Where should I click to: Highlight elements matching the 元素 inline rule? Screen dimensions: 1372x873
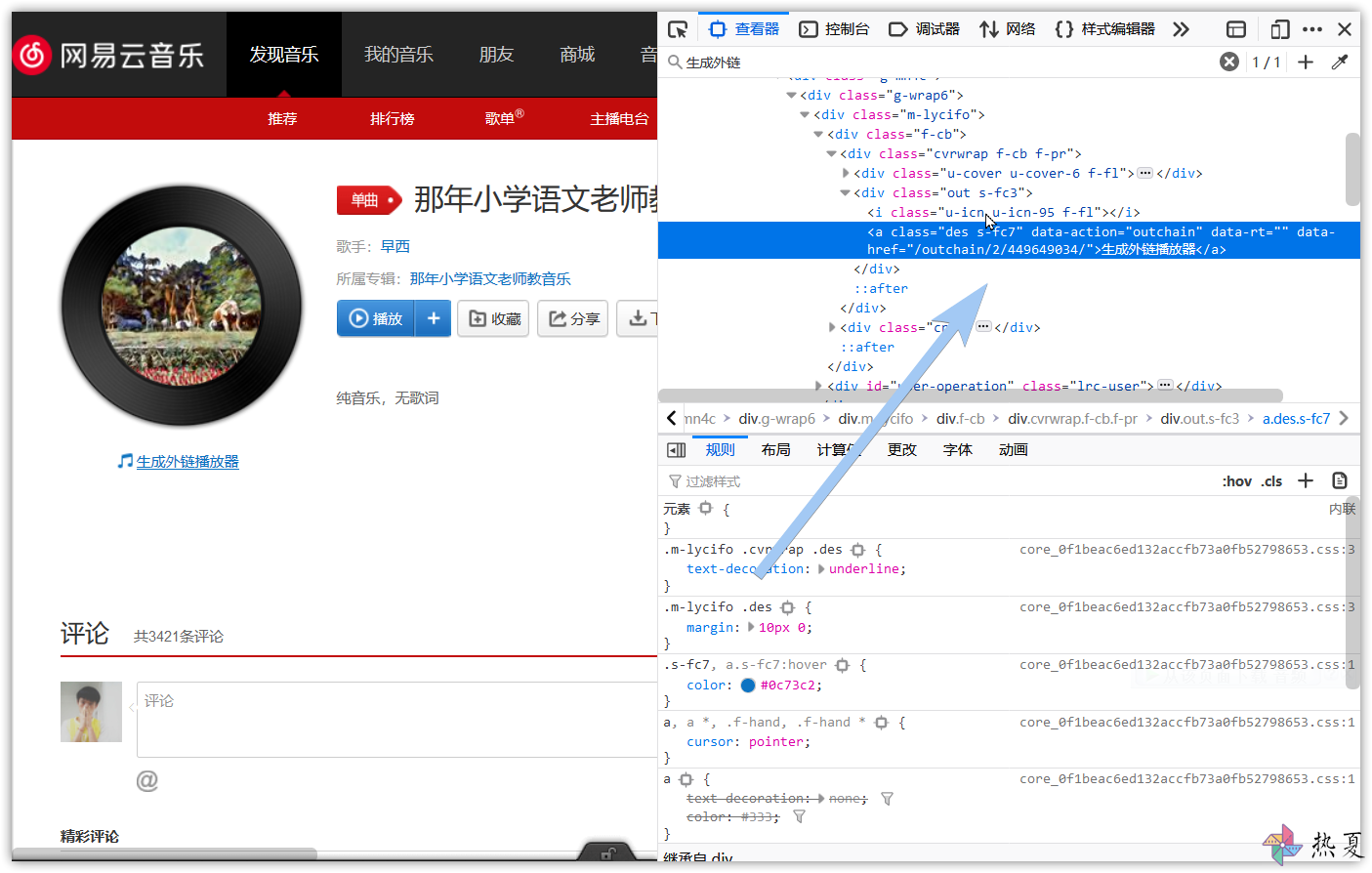[x=706, y=509]
